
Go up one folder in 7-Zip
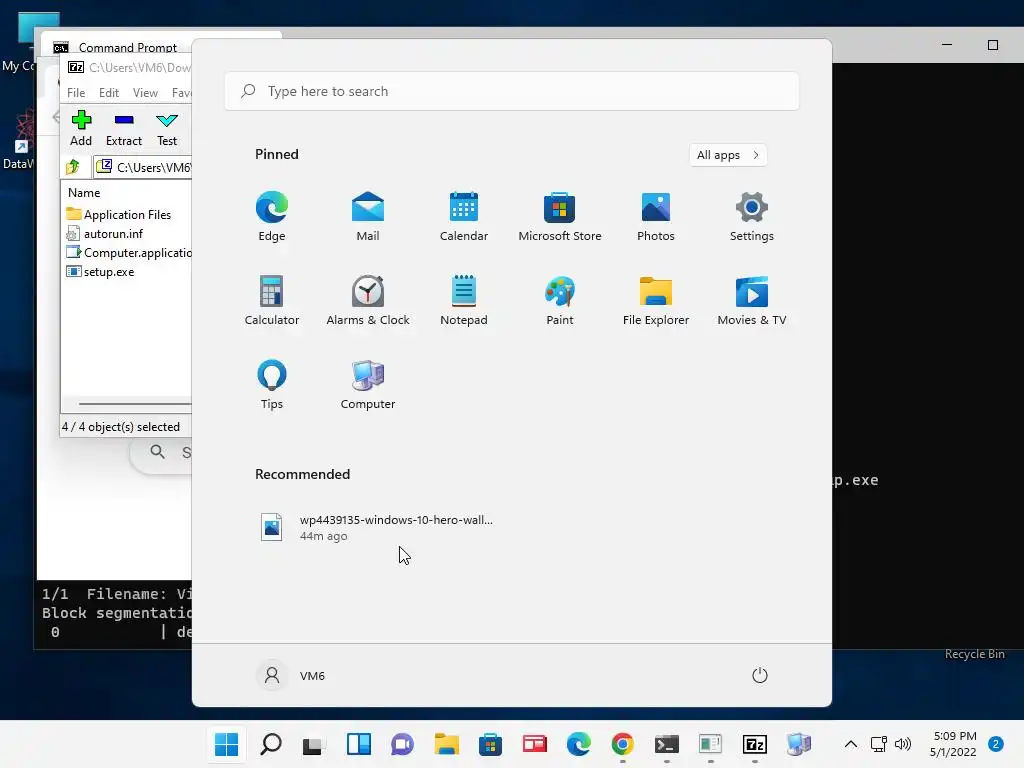click(x=73, y=167)
